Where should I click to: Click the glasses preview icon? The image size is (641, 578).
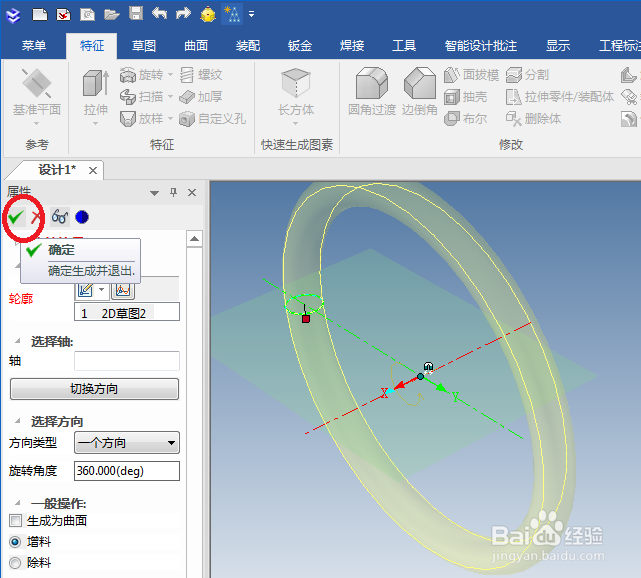coord(59,217)
